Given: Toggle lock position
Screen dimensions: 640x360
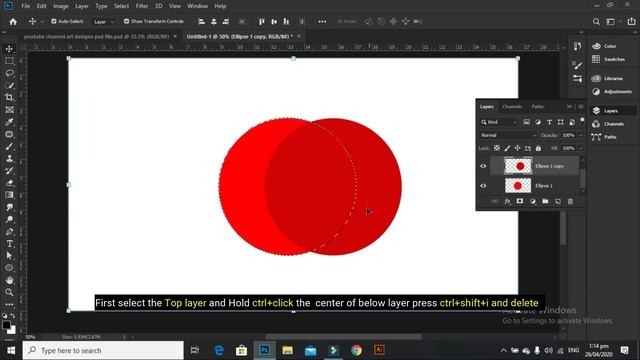Looking at the screenshot, I should 517,148.
